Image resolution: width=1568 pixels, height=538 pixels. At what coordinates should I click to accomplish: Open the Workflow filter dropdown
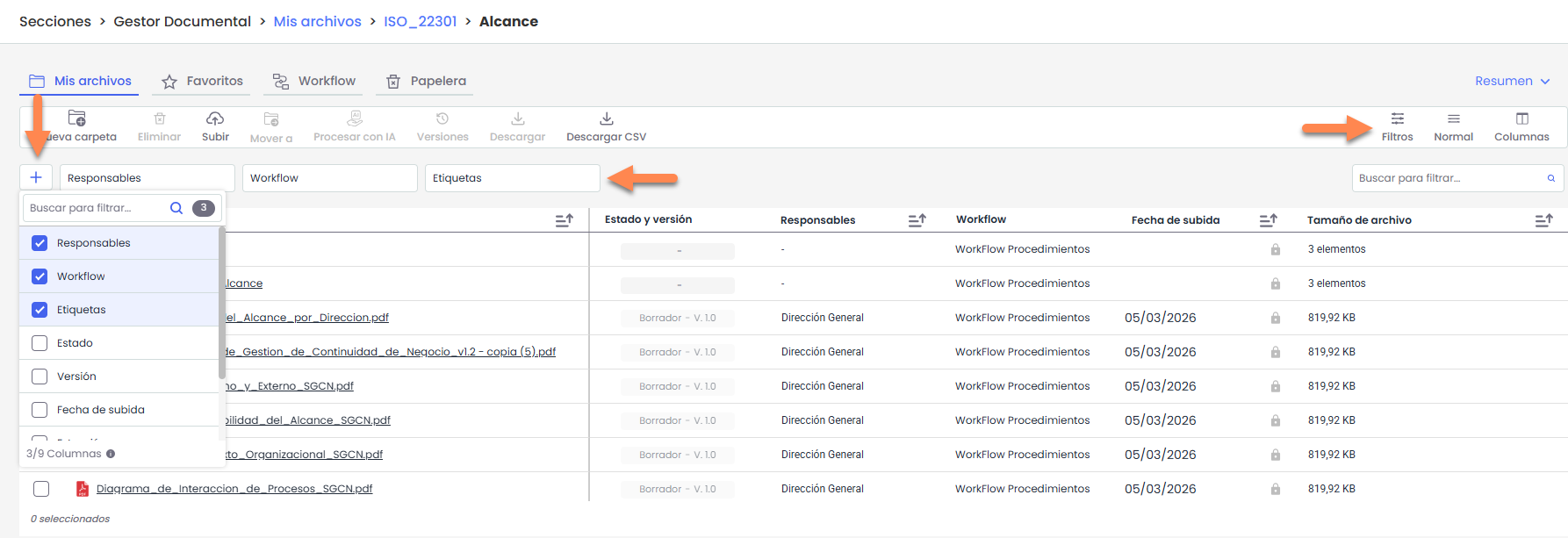[x=329, y=178]
